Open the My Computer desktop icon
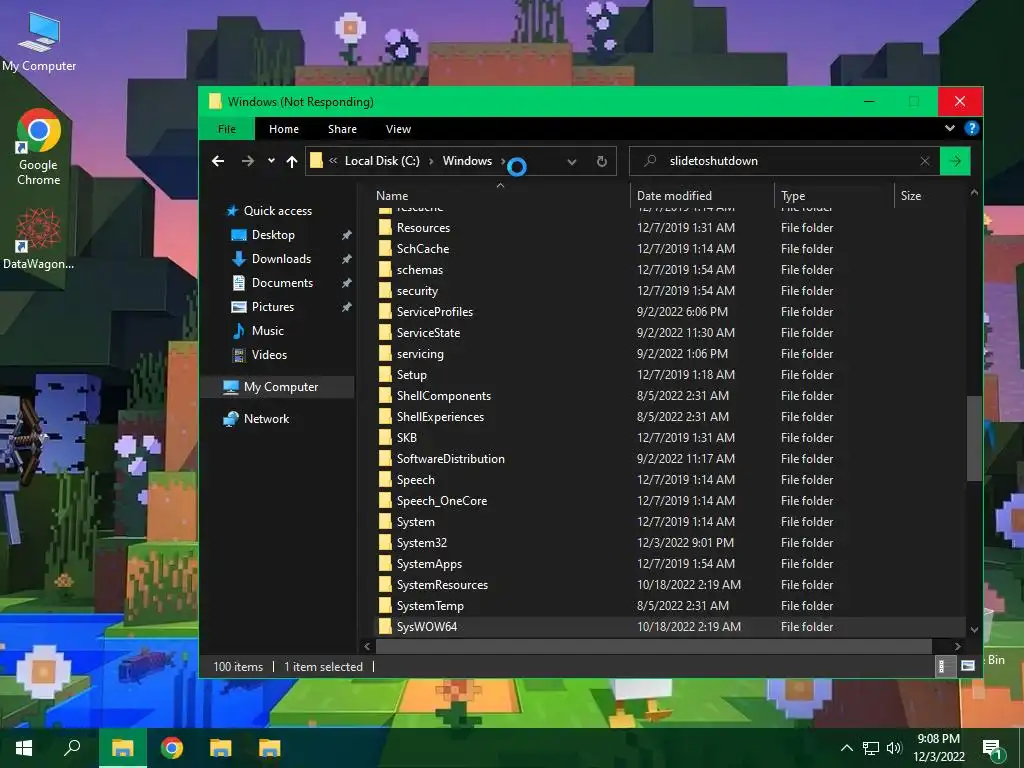Screen dimensions: 1024x768 [x=39, y=41]
